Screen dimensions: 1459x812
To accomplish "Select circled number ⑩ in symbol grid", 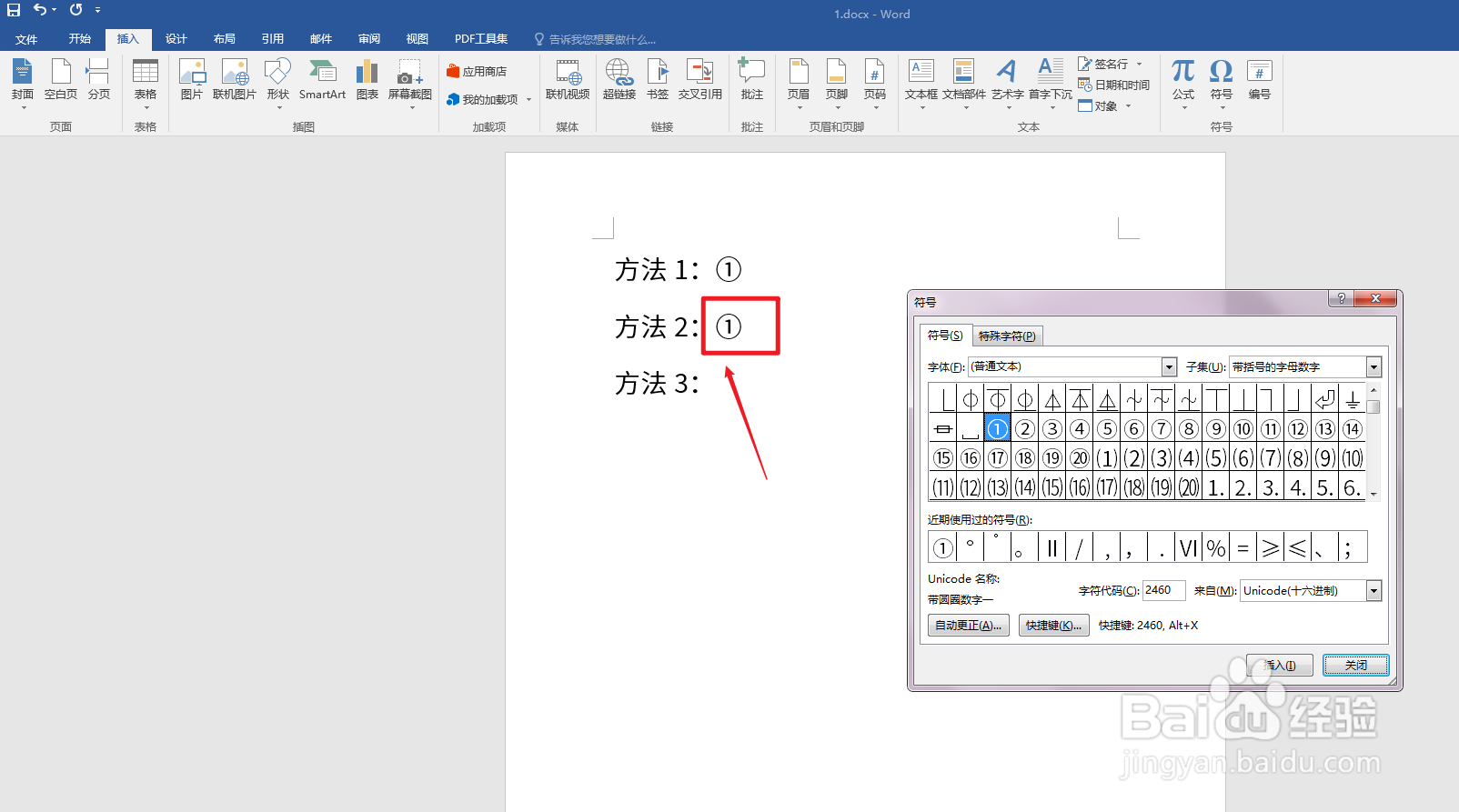I will tap(1243, 428).
